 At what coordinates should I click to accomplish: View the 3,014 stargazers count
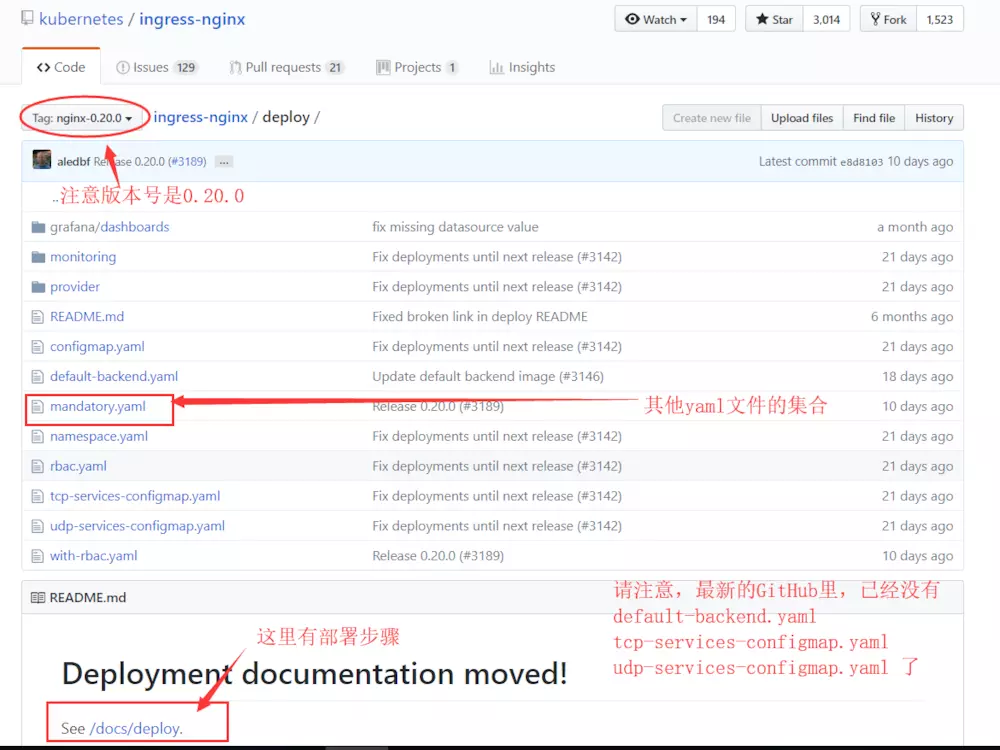click(x=826, y=19)
